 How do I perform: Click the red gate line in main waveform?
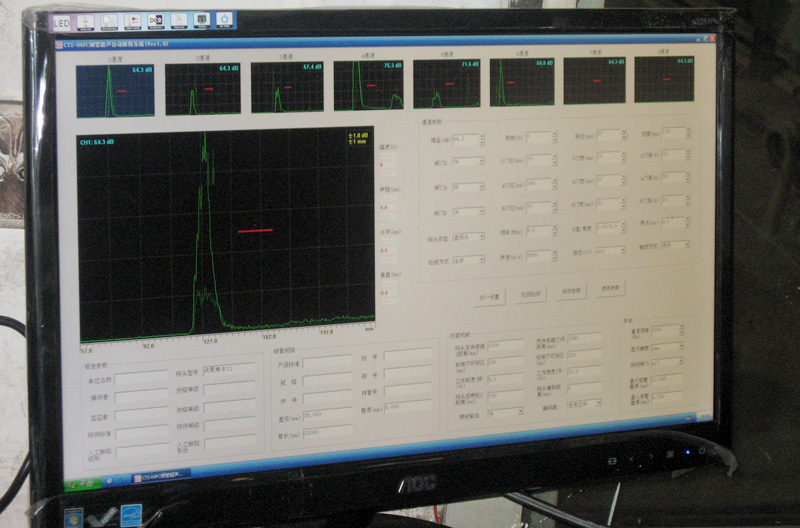[x=255, y=230]
